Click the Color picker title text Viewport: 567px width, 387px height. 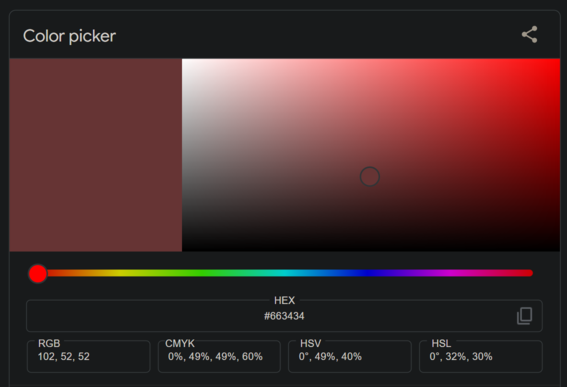69,36
